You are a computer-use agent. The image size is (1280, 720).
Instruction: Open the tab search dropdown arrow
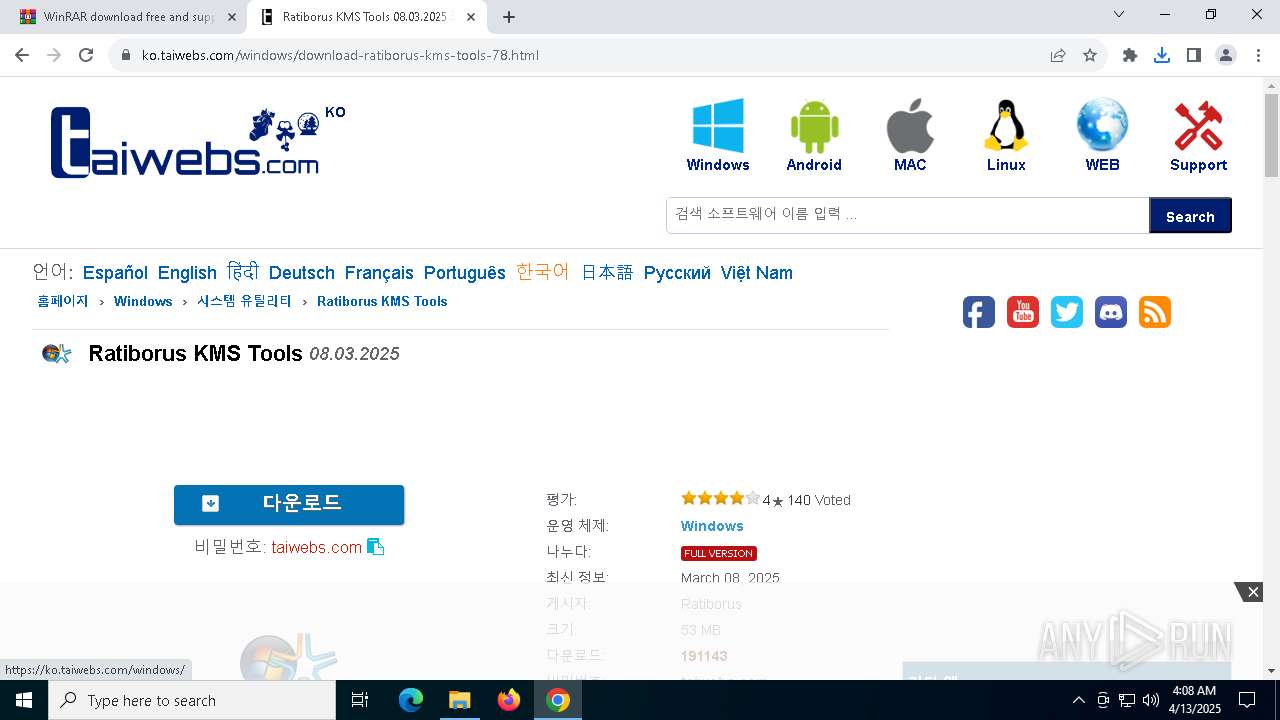point(1119,15)
